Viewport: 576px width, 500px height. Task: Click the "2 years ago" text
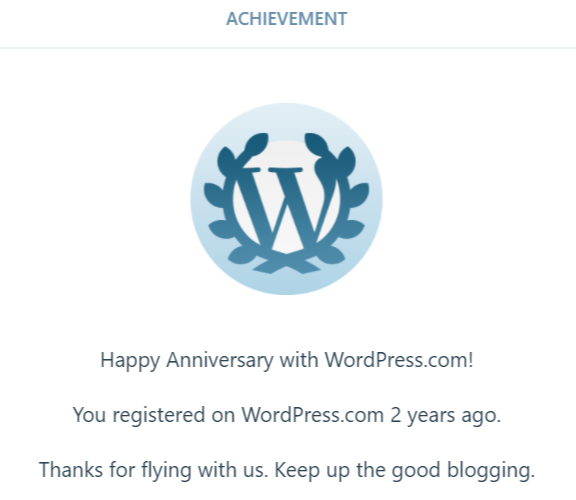tap(446, 416)
